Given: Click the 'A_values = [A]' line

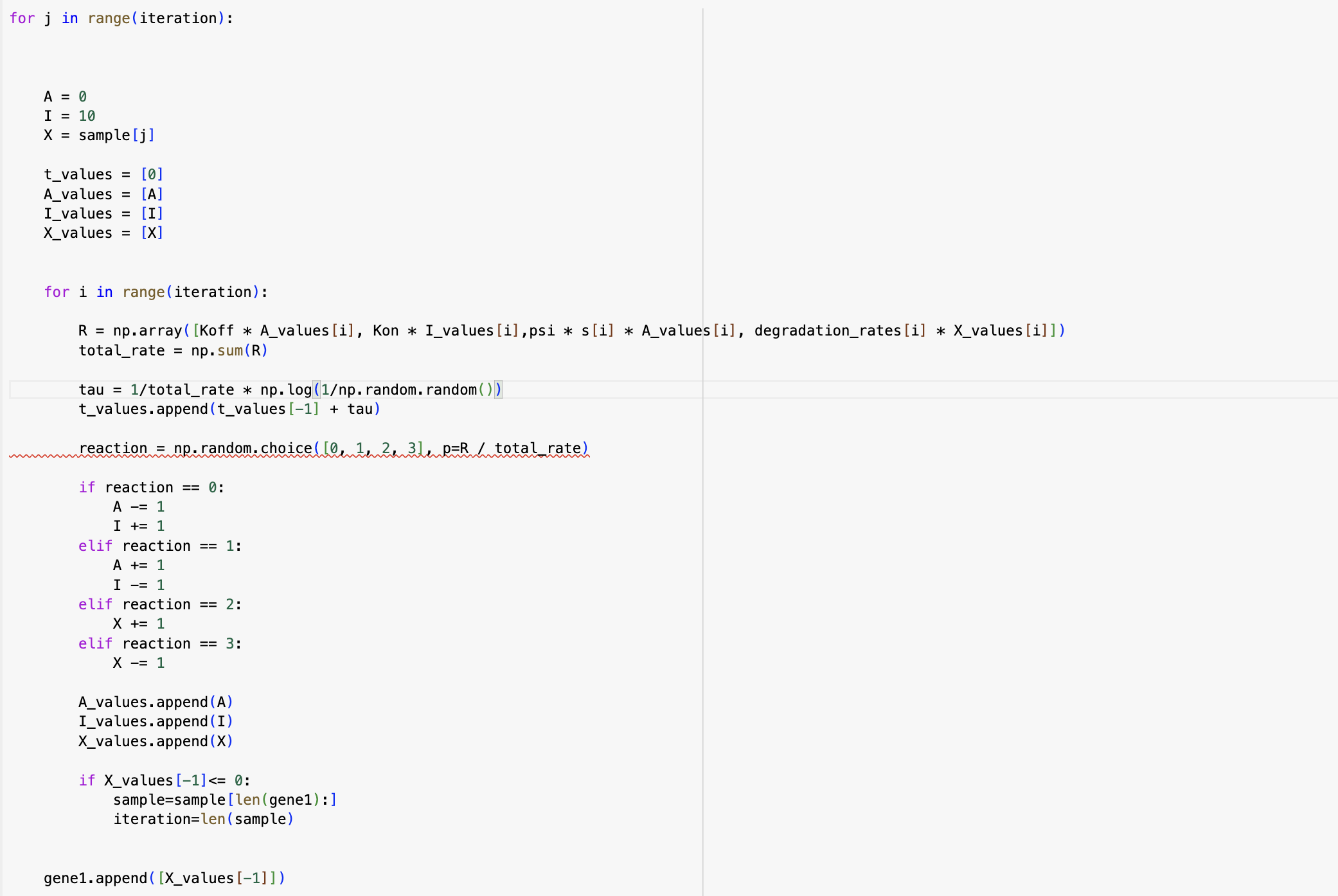Looking at the screenshot, I should point(103,194).
